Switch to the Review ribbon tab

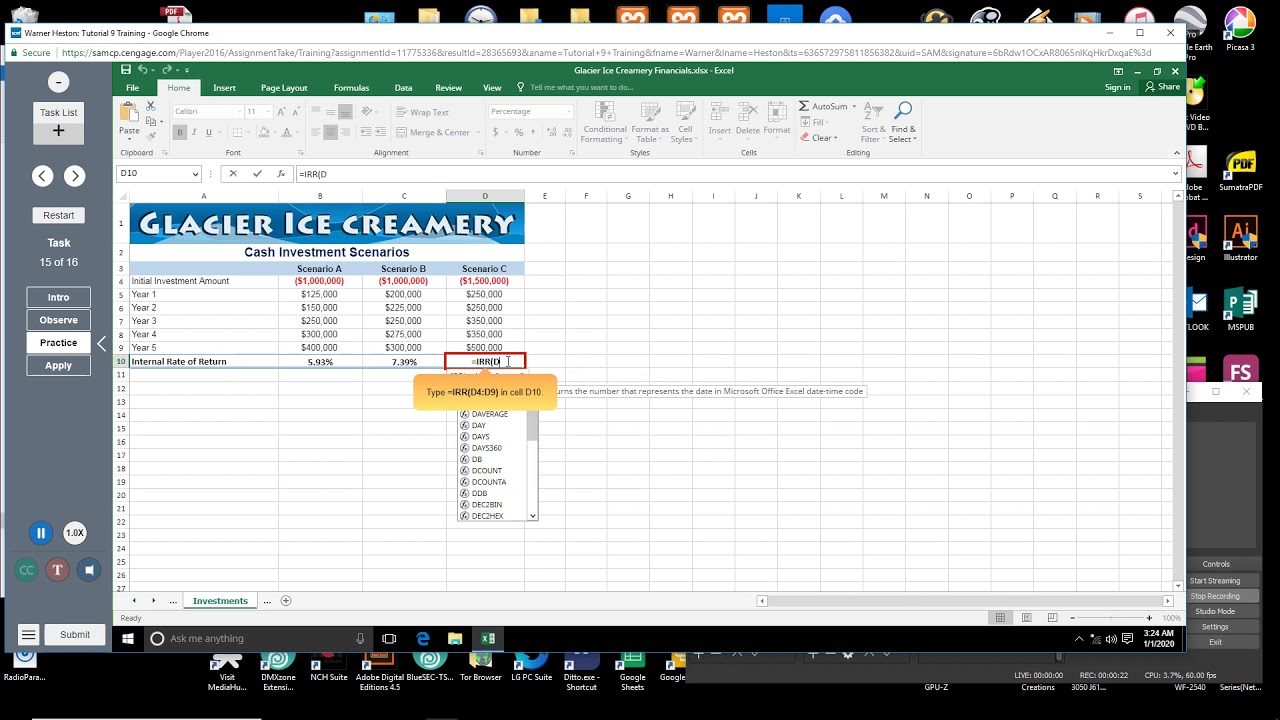pos(448,88)
